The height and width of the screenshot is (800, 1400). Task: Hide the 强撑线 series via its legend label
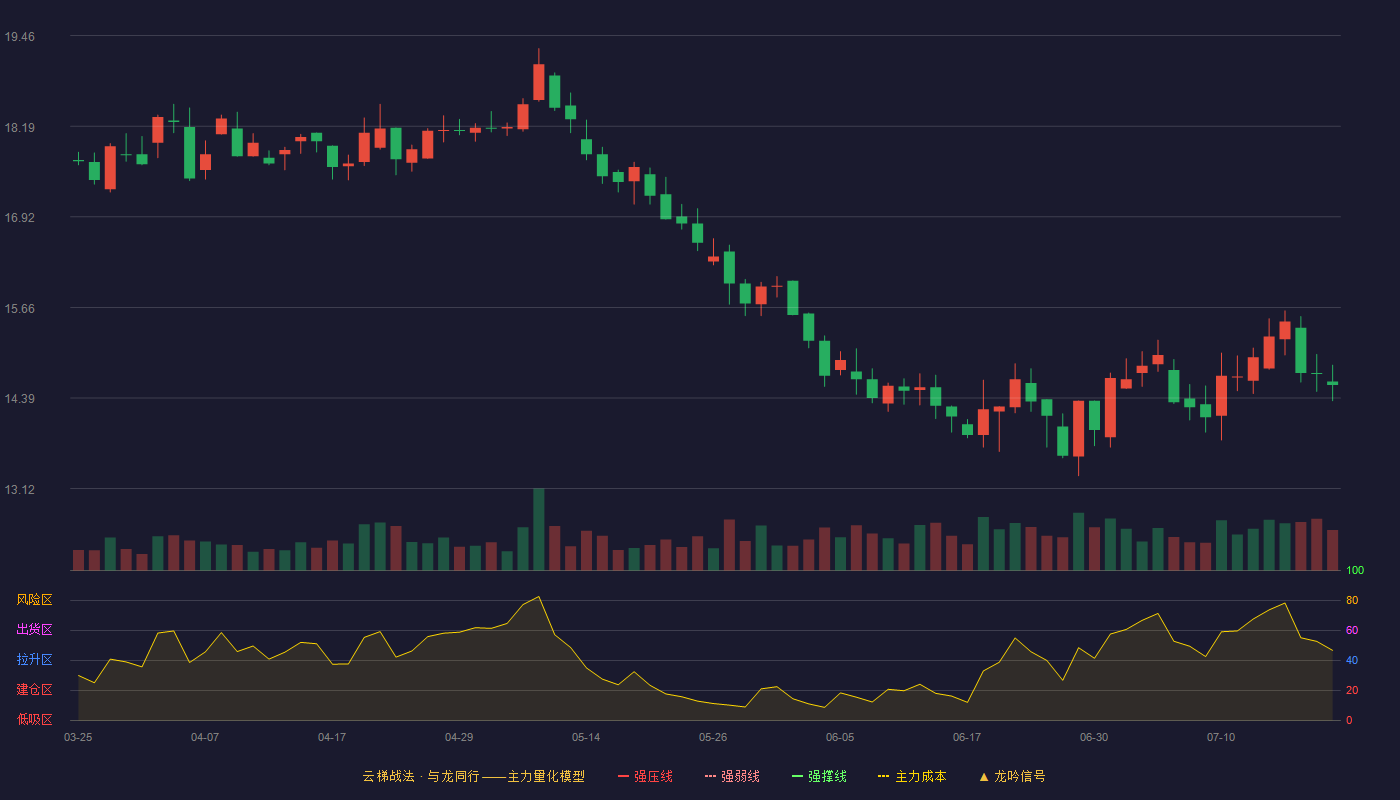click(827, 777)
